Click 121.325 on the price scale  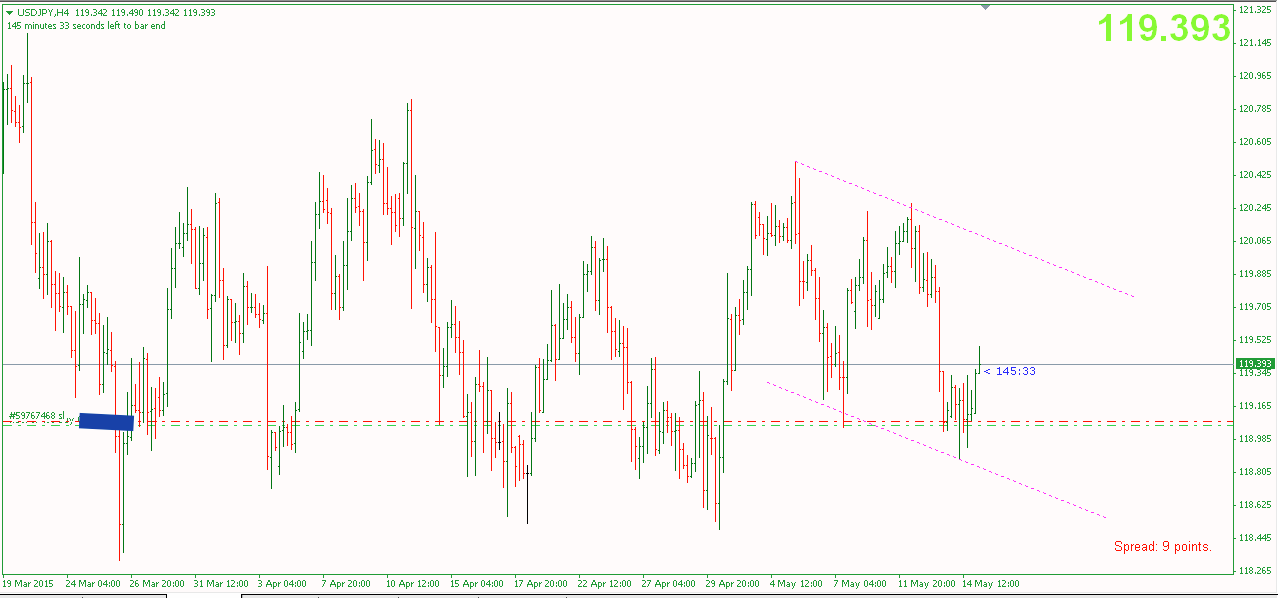1253,10
